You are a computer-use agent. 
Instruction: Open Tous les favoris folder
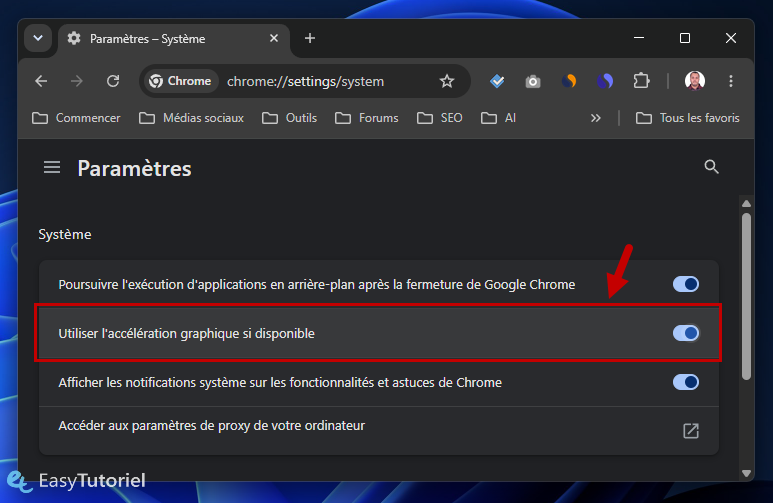[x=688, y=118]
